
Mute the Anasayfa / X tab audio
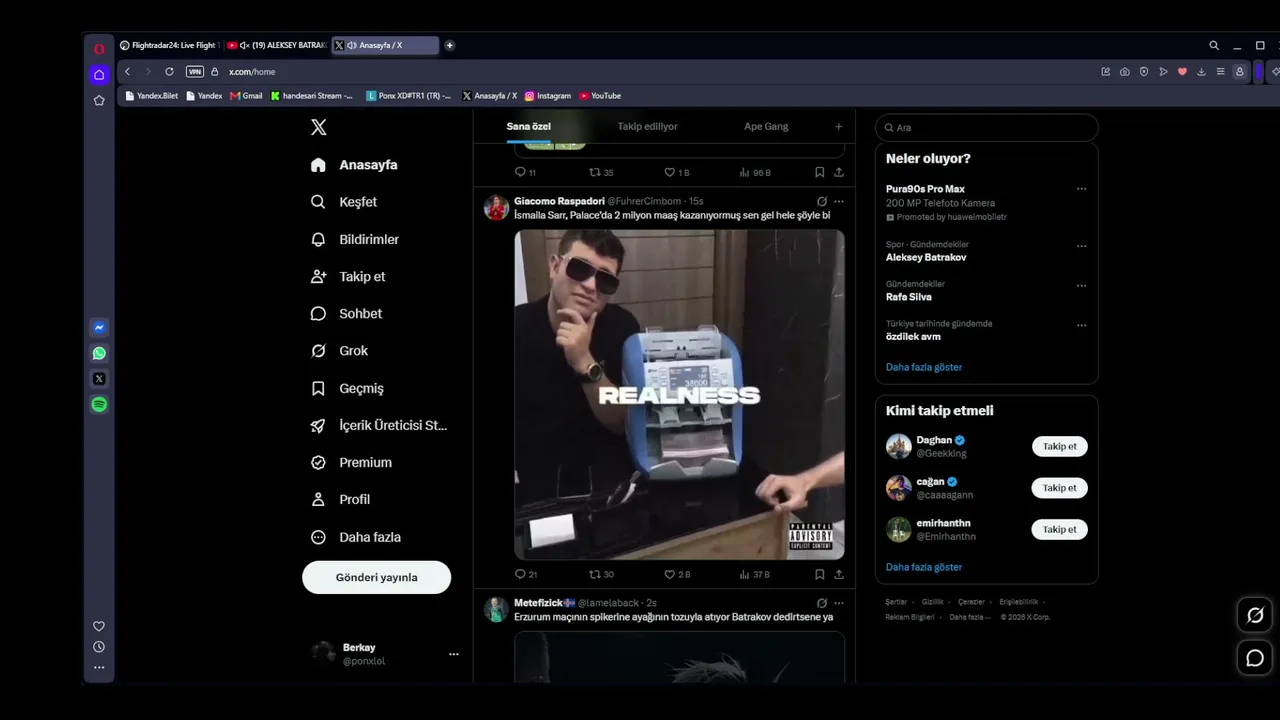(x=351, y=45)
